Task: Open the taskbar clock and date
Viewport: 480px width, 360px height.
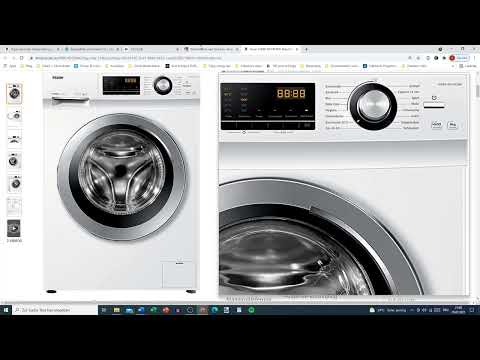Action: point(459,310)
